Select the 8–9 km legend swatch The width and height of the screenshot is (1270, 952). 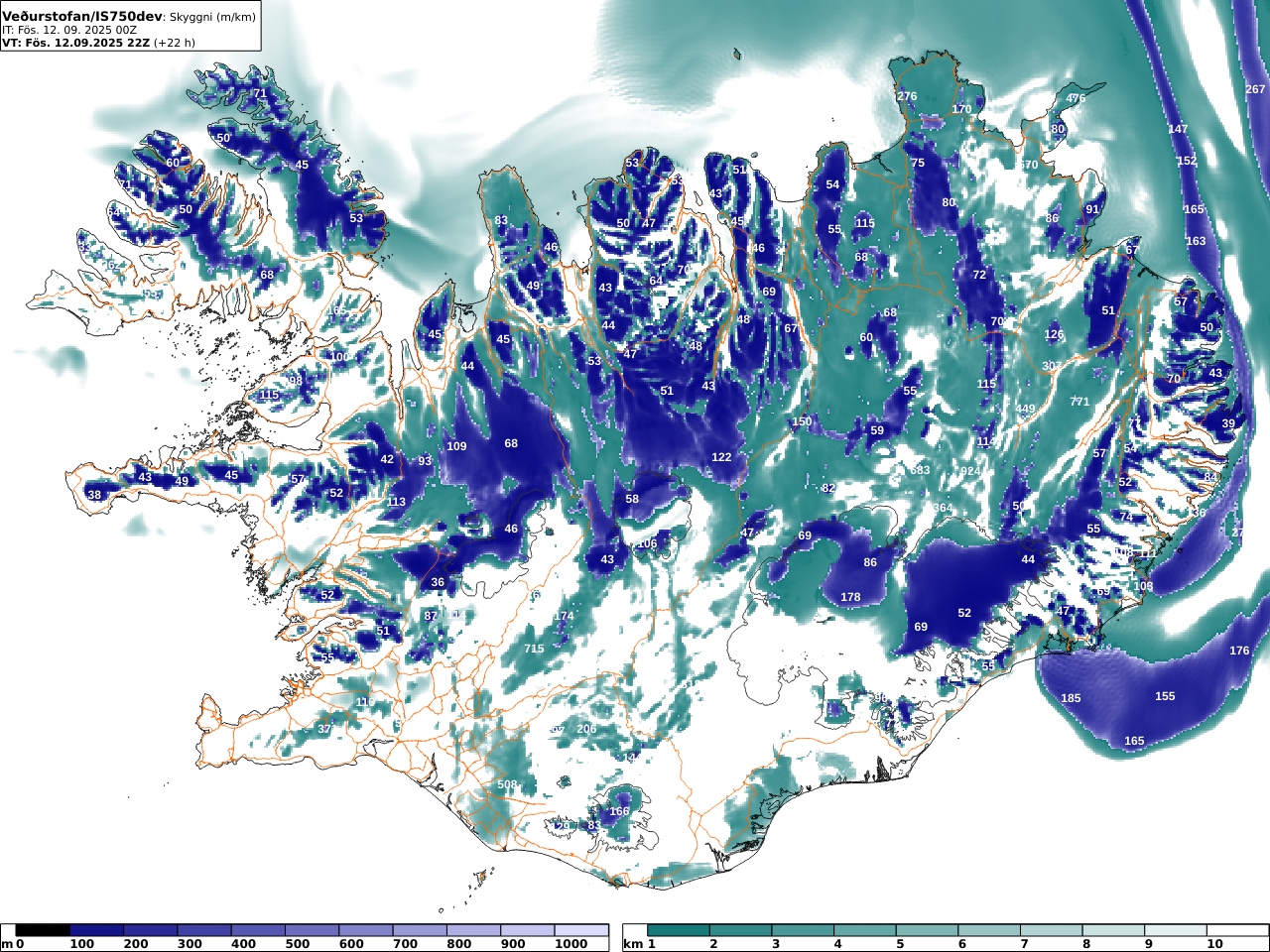click(1112, 930)
